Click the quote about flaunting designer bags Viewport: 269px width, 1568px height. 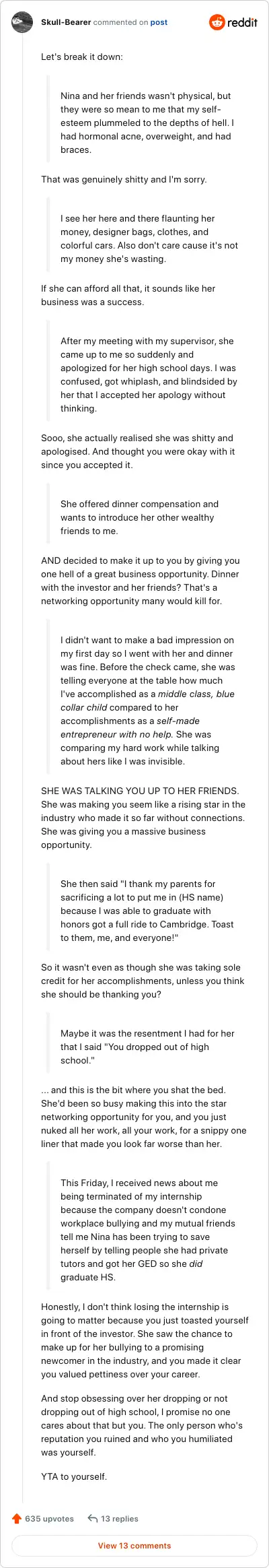(x=149, y=238)
